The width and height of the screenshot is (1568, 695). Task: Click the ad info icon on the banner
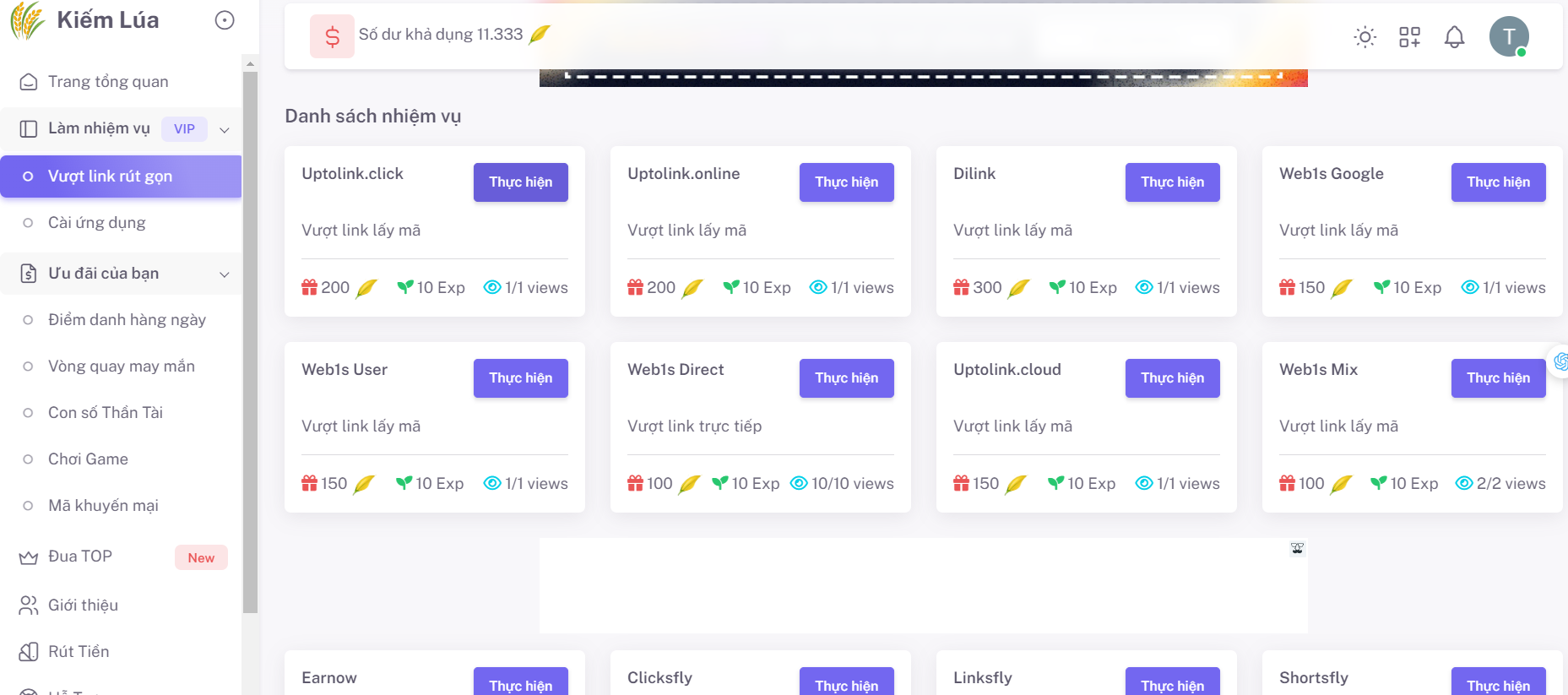coord(1298,549)
